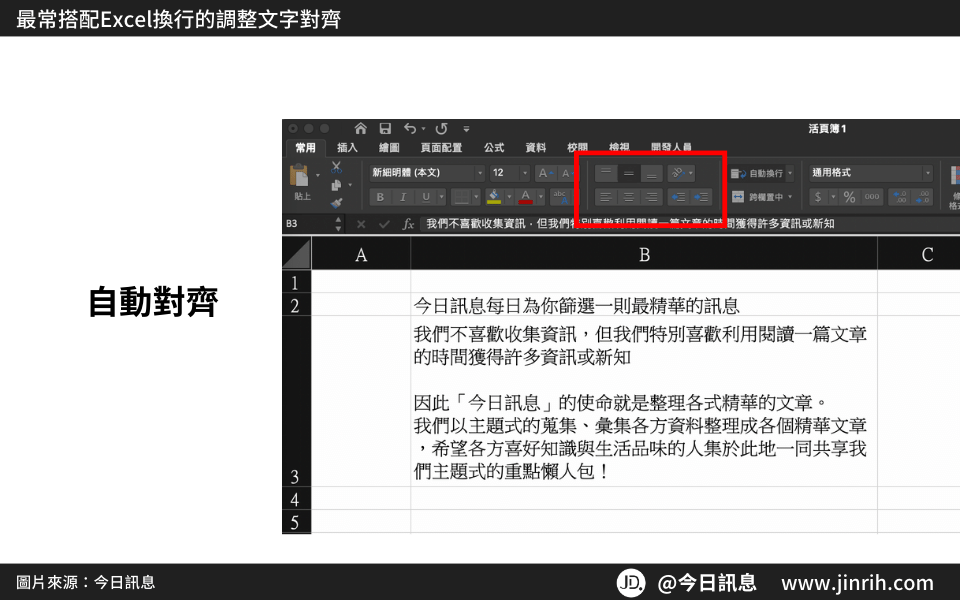Open the quick access toolbar customize arrow
The width and height of the screenshot is (960, 600).
[x=467, y=129]
